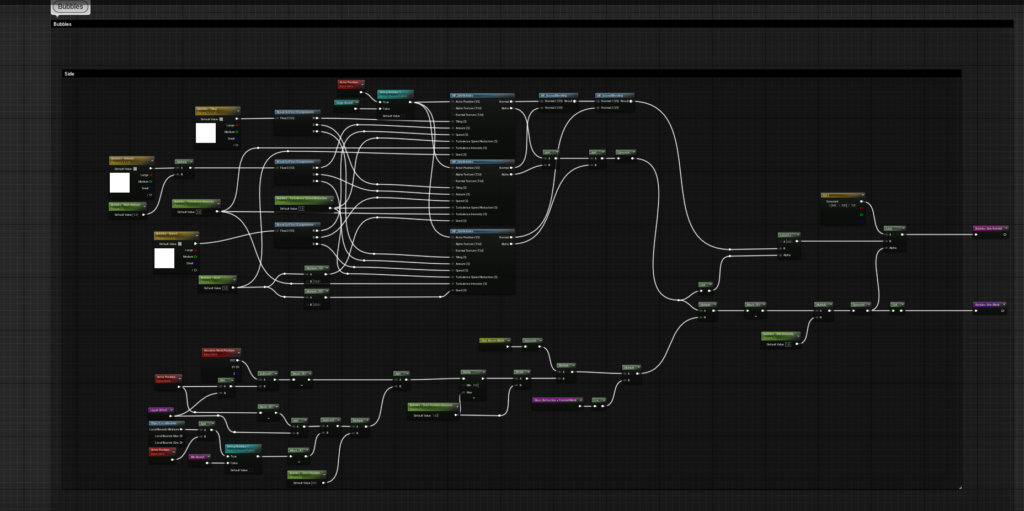Click the Bubbles - Side Normal output node
The height and width of the screenshot is (511, 1024).
(x=988, y=229)
